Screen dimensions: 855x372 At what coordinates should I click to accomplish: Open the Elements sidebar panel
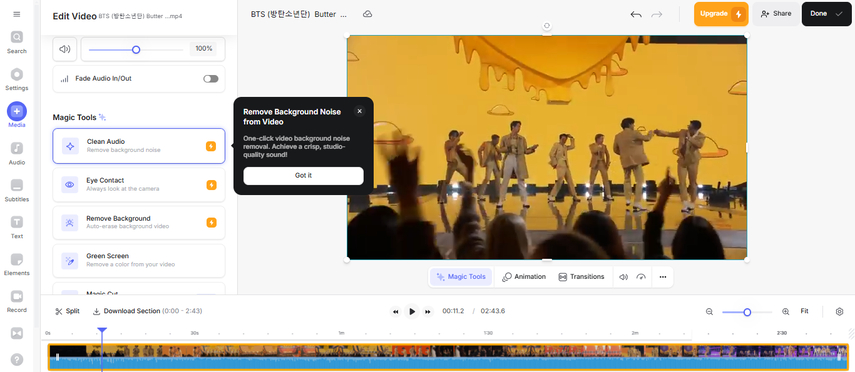pyautogui.click(x=16, y=264)
